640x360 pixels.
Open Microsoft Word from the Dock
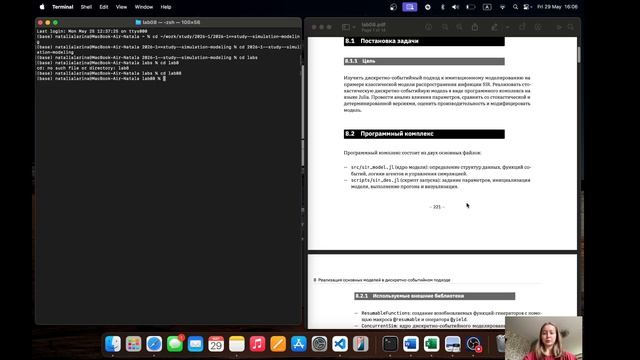[411, 344]
